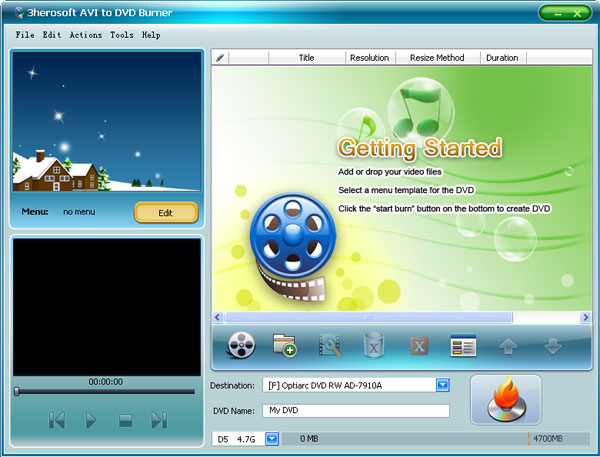Click the Add video file film-reel icon
The width and height of the screenshot is (600, 457).
pyautogui.click(x=241, y=346)
